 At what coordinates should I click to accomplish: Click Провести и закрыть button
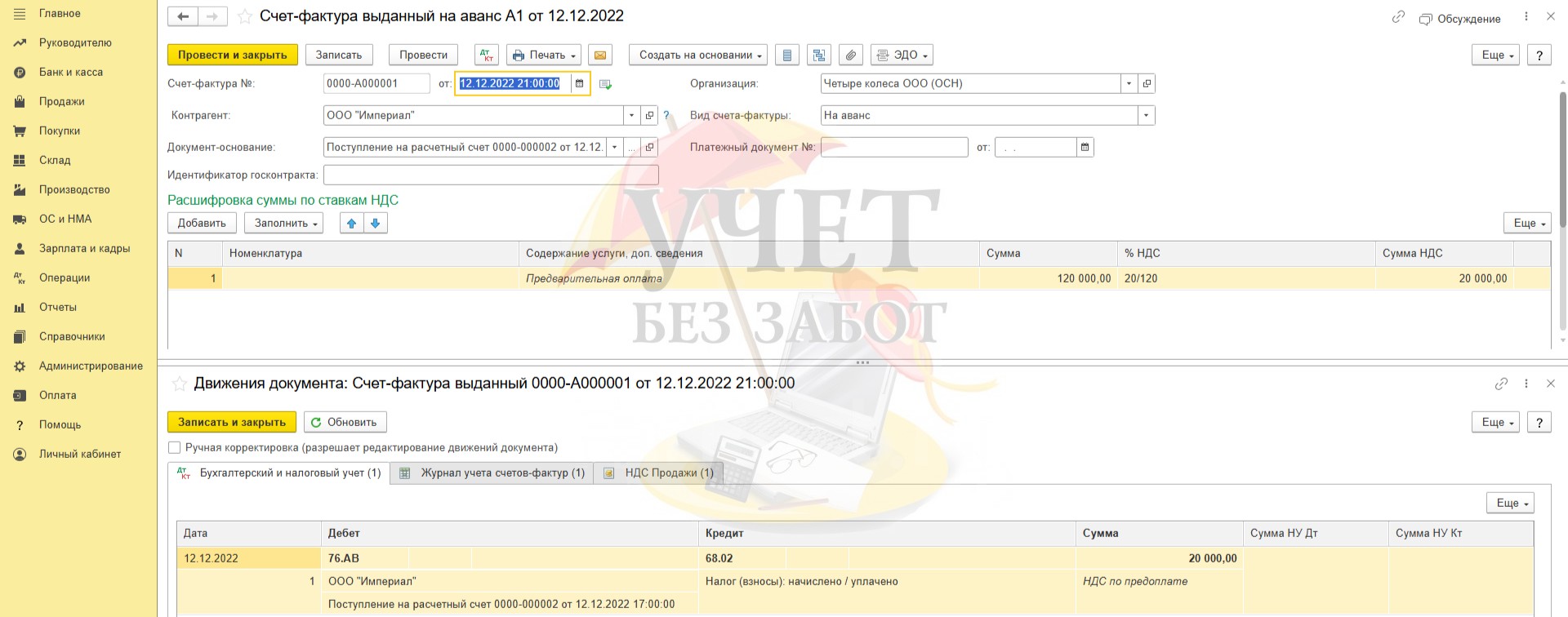pyautogui.click(x=233, y=55)
